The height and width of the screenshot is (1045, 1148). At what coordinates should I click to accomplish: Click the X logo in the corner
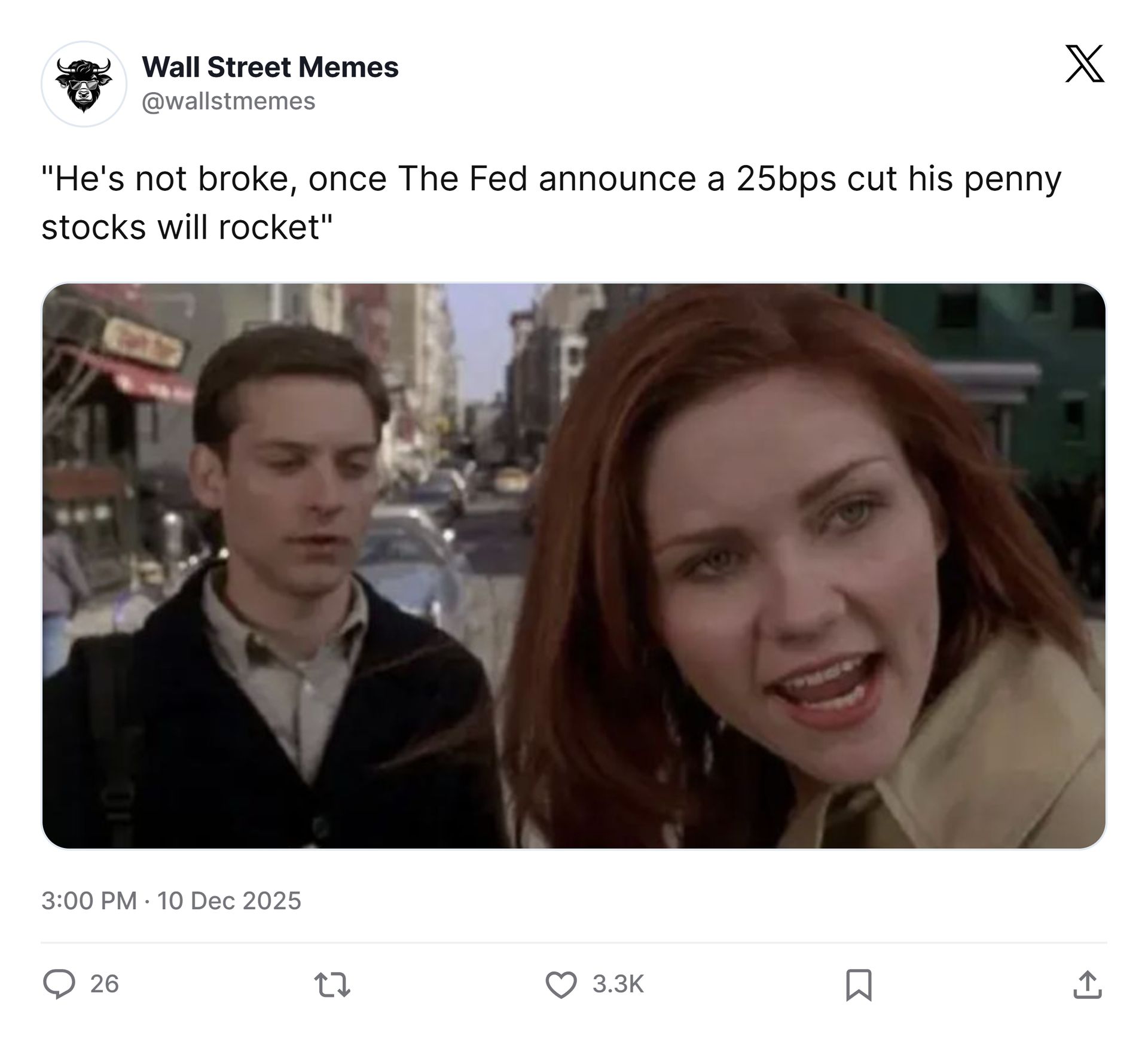(1085, 63)
